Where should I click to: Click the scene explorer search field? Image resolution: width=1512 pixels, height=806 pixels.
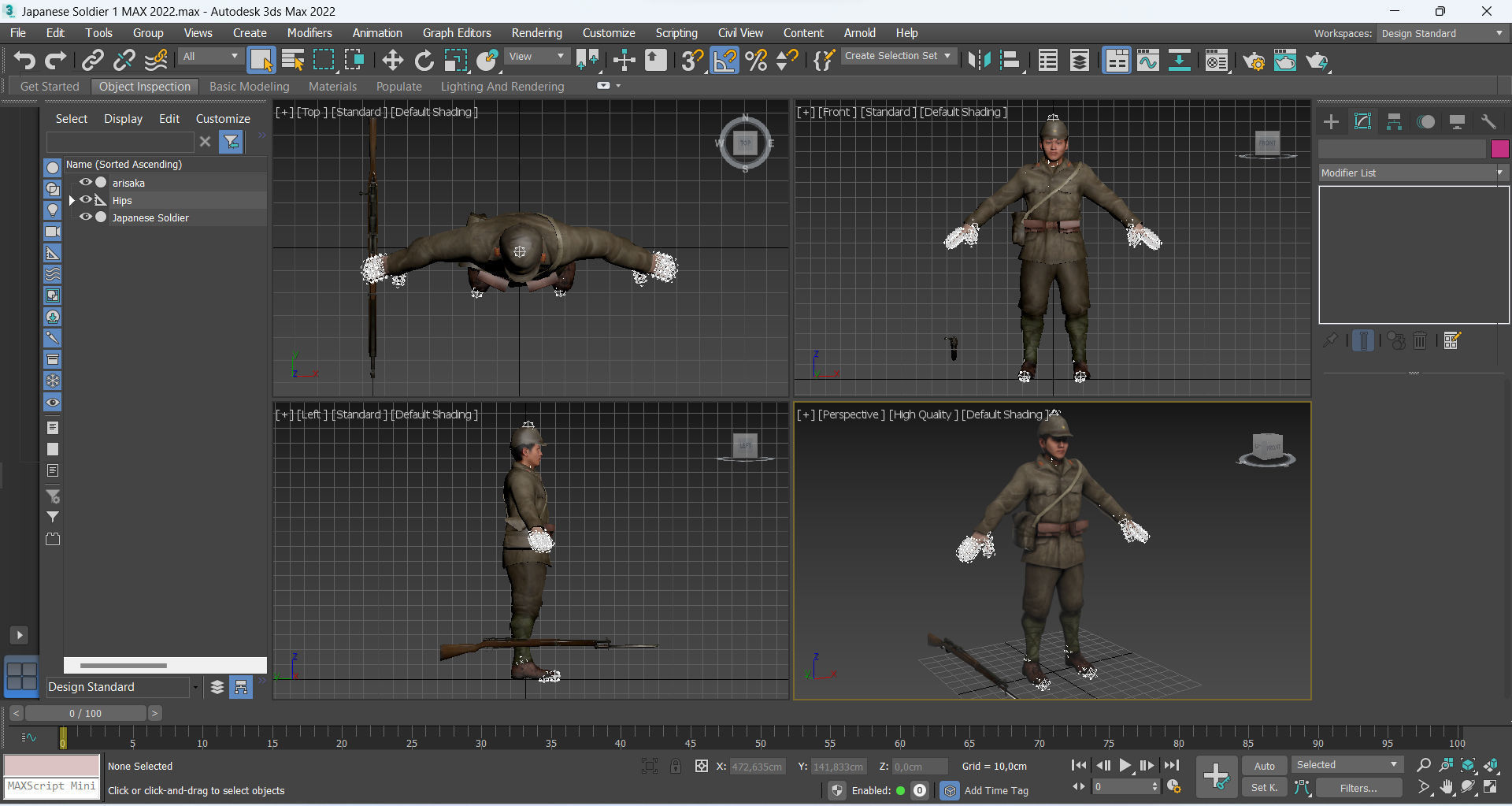[x=120, y=142]
